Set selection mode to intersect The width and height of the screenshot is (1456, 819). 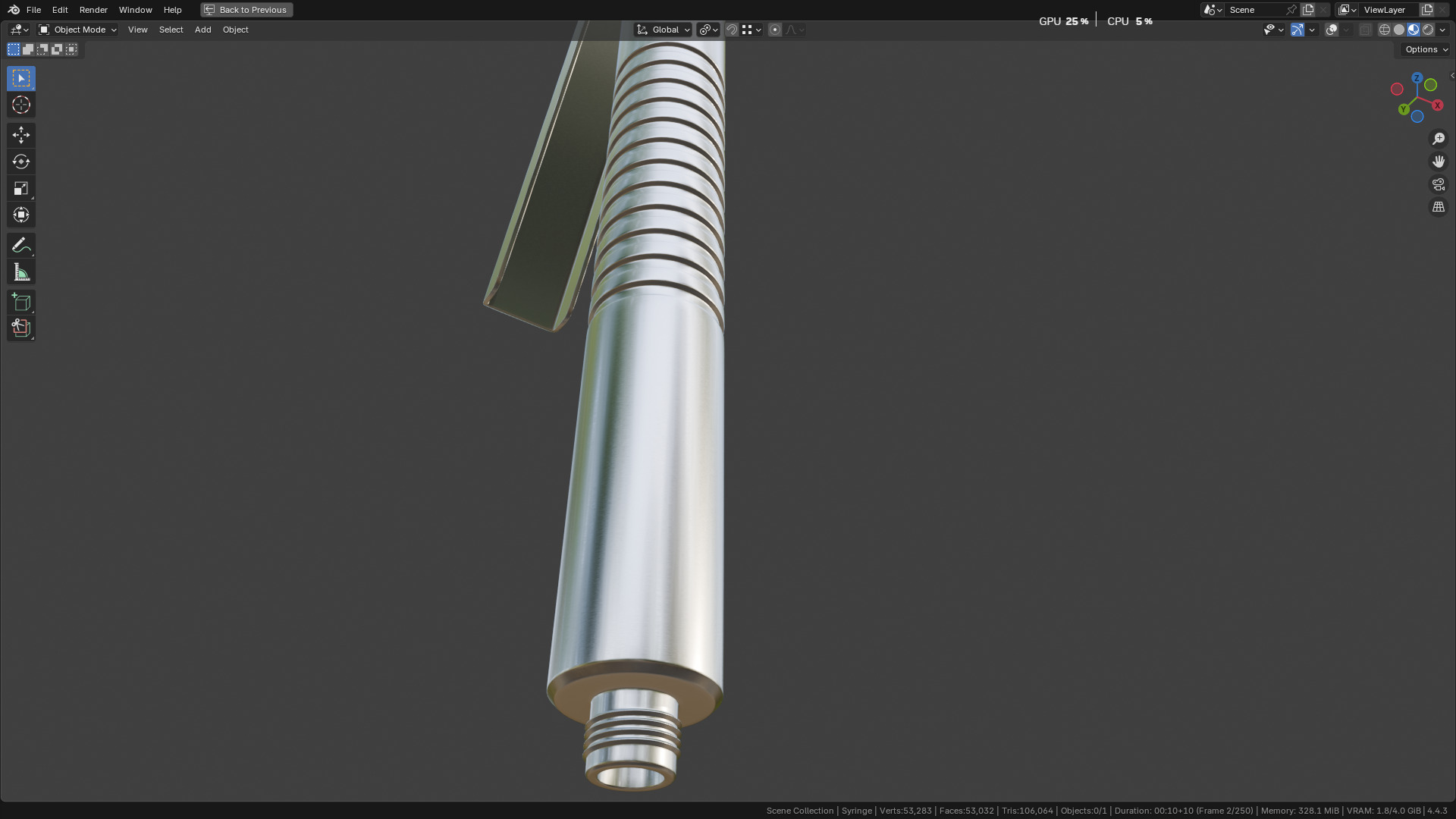point(71,49)
